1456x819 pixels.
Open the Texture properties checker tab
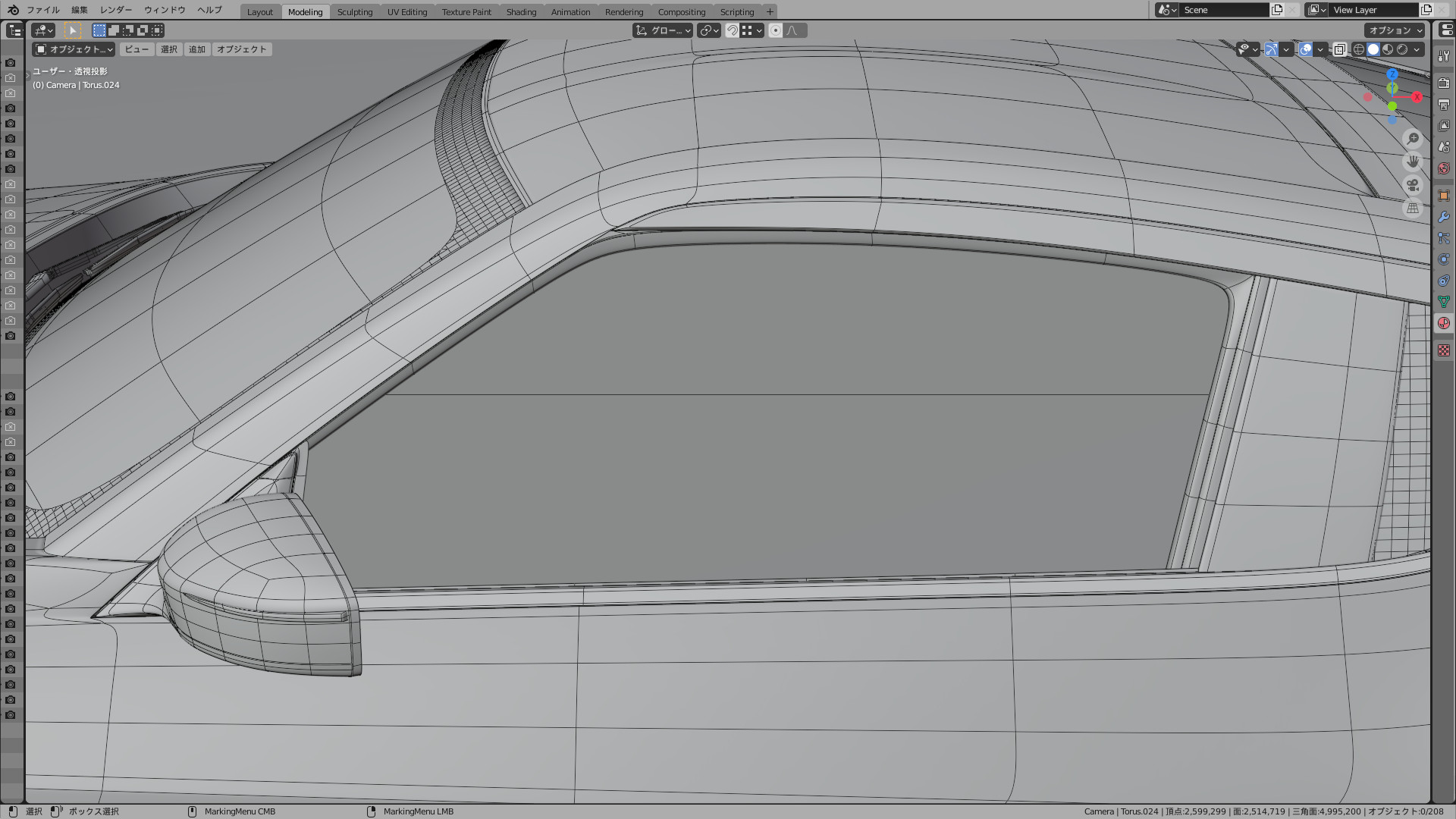pos(1444,350)
